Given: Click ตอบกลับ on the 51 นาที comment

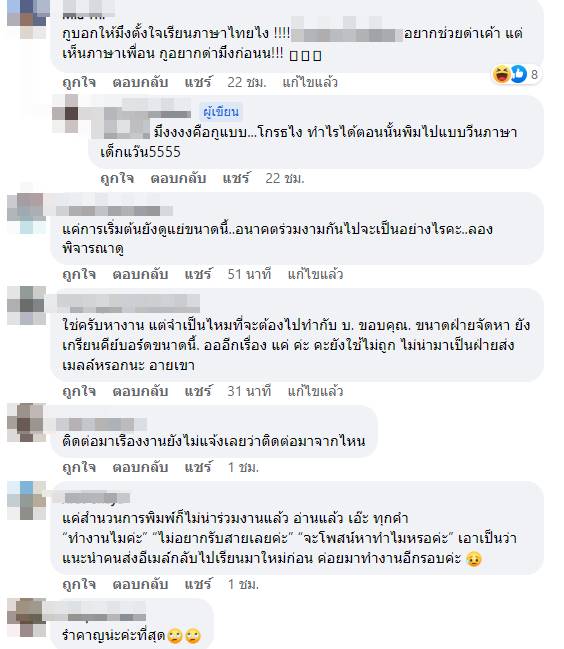Looking at the screenshot, I should (x=140, y=274).
